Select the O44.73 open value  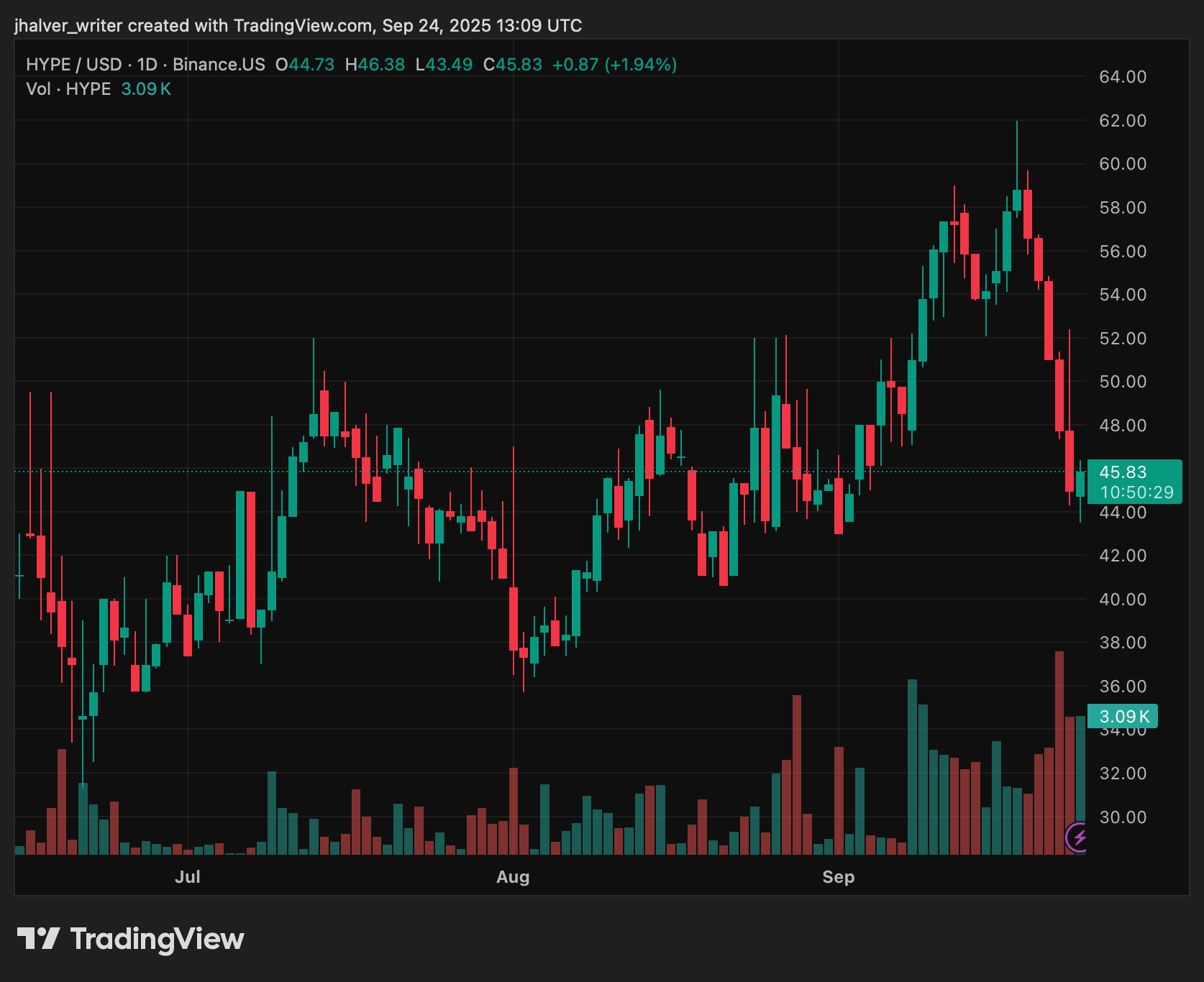[x=304, y=64]
